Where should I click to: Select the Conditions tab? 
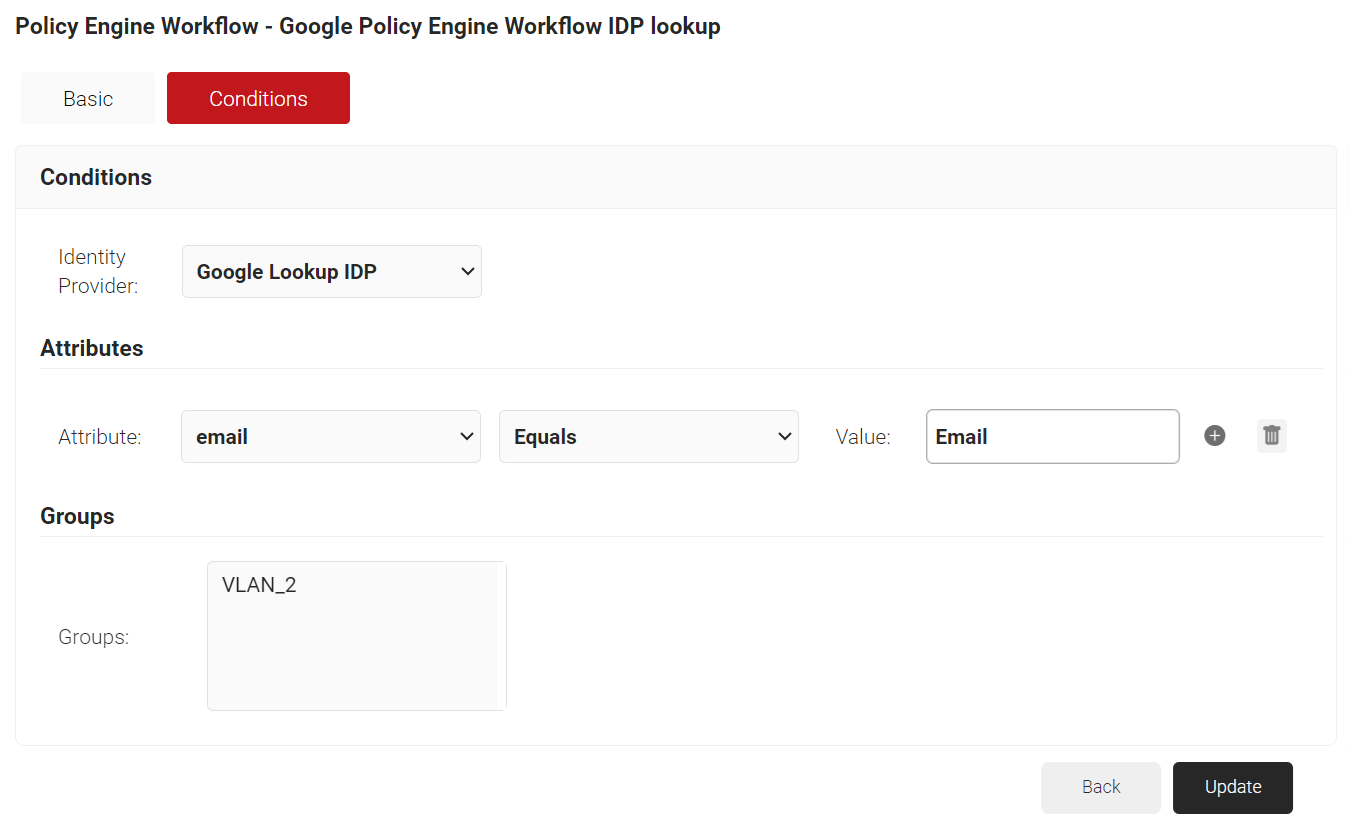258,99
